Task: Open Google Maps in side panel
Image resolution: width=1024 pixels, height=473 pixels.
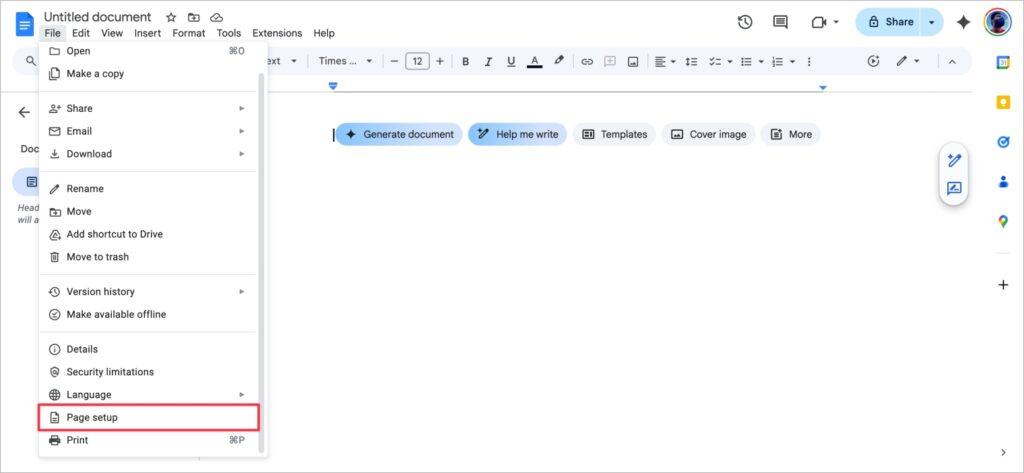Action: 1004,222
